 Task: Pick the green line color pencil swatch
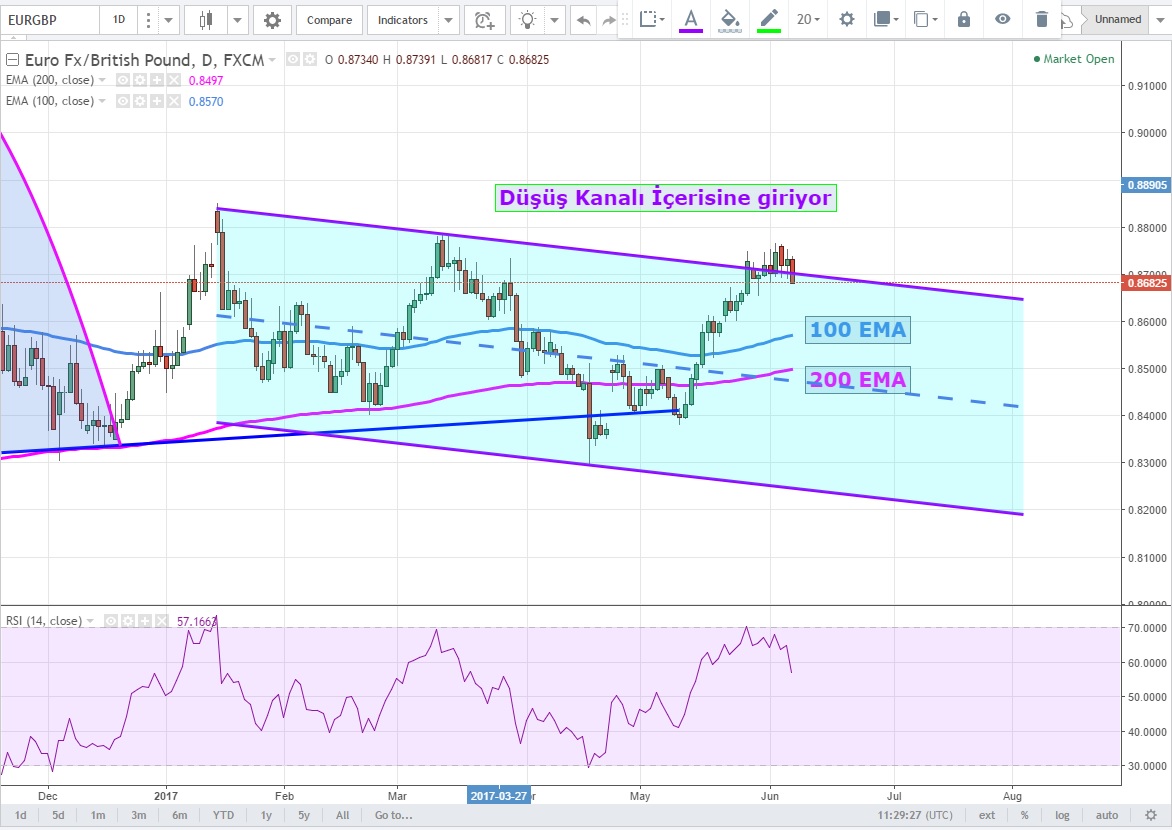[x=768, y=19]
